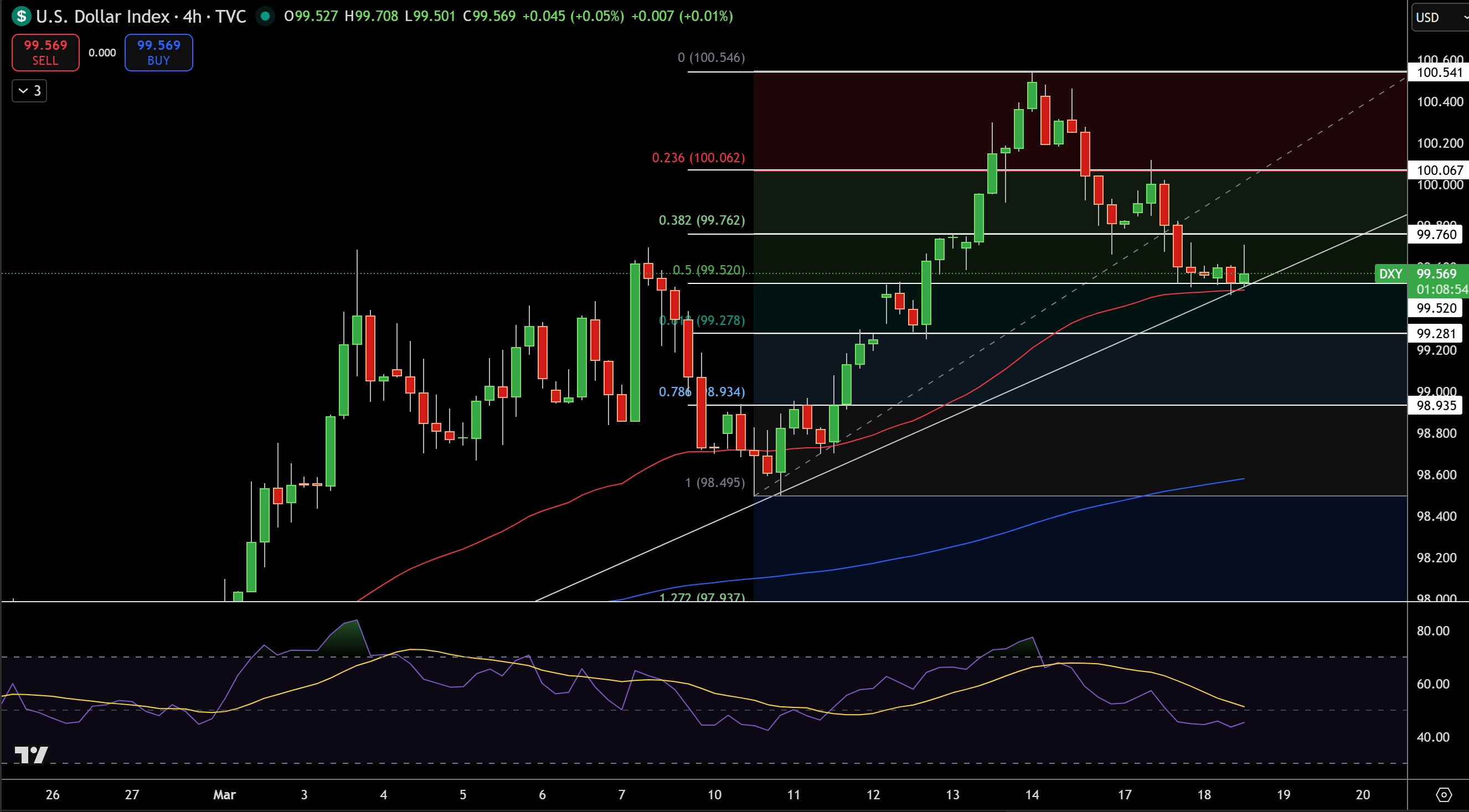The image size is (1469, 812).
Task: Select the 1 (98.495) Fibonacci level label
Action: [x=714, y=483]
